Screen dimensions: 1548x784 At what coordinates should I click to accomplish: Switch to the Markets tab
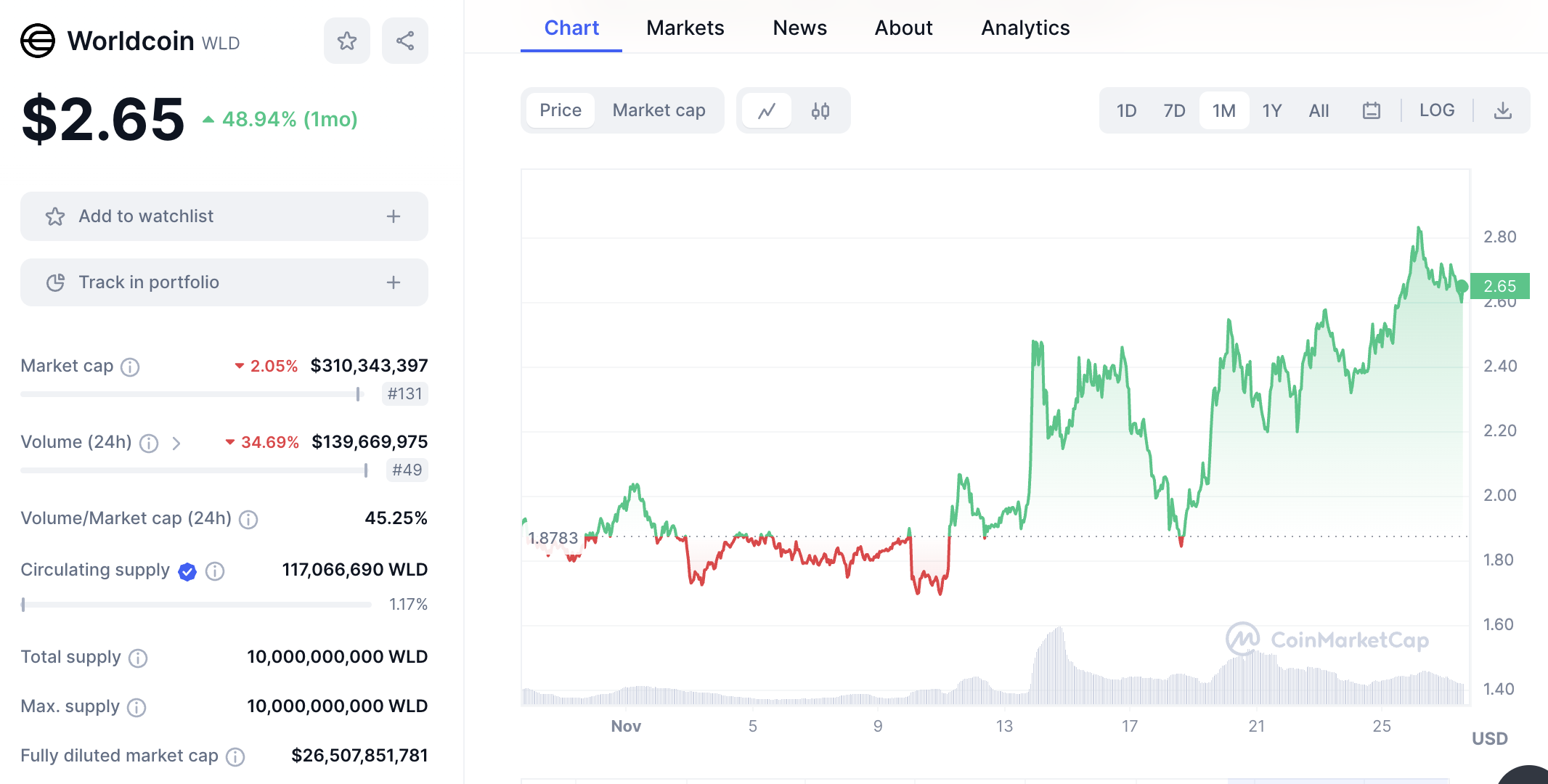coord(685,28)
